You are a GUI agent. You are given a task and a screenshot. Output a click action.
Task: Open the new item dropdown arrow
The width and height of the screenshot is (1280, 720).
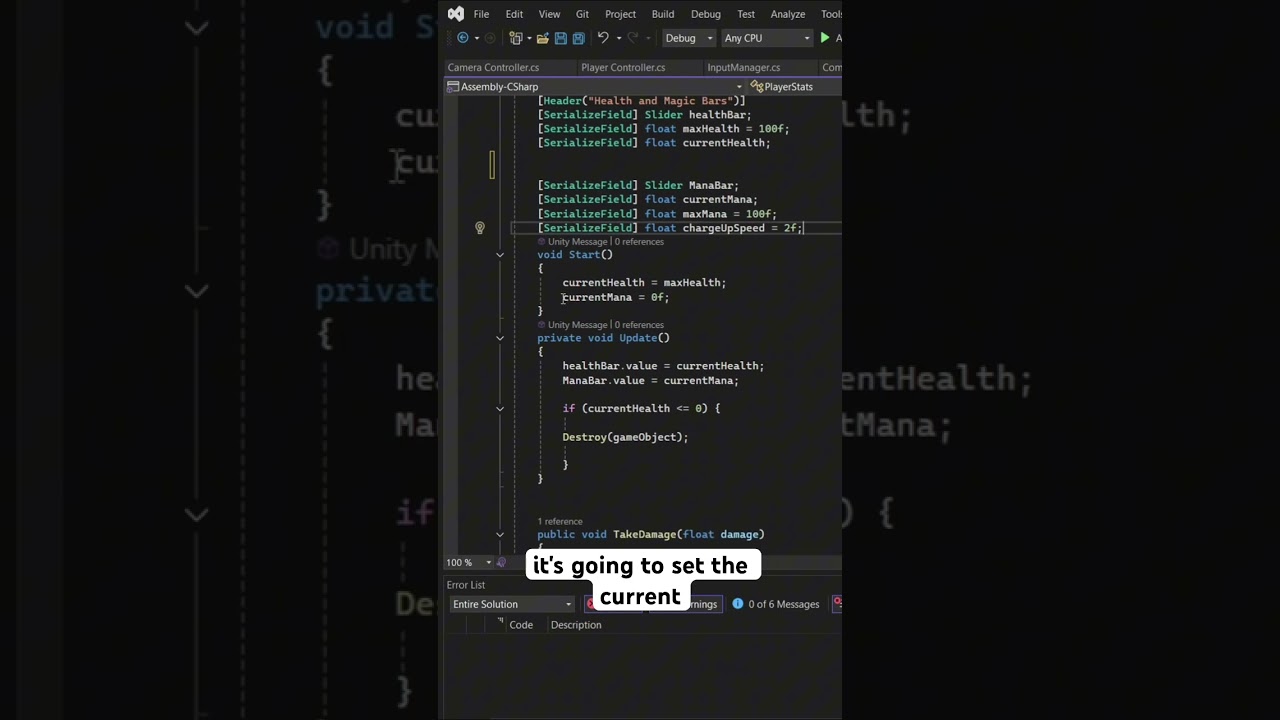tap(529, 38)
